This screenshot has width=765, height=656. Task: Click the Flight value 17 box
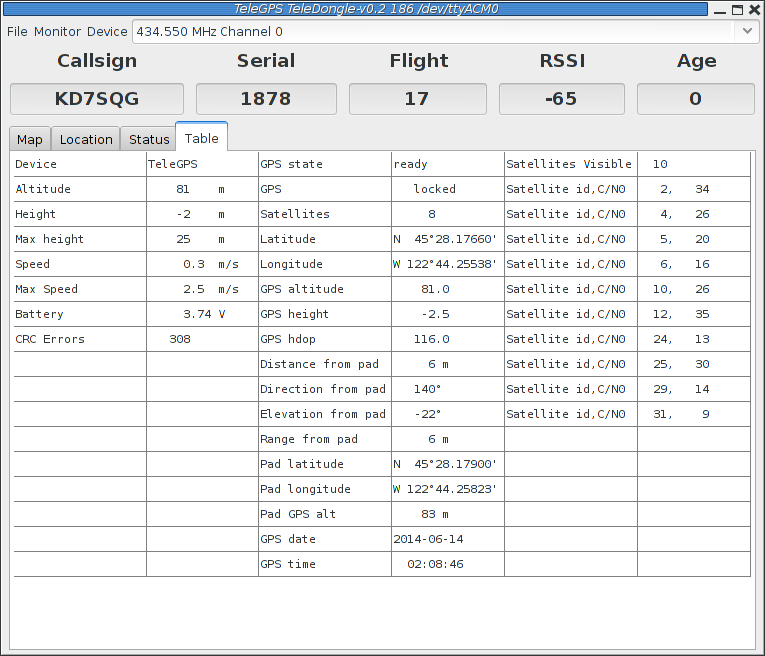pos(417,99)
